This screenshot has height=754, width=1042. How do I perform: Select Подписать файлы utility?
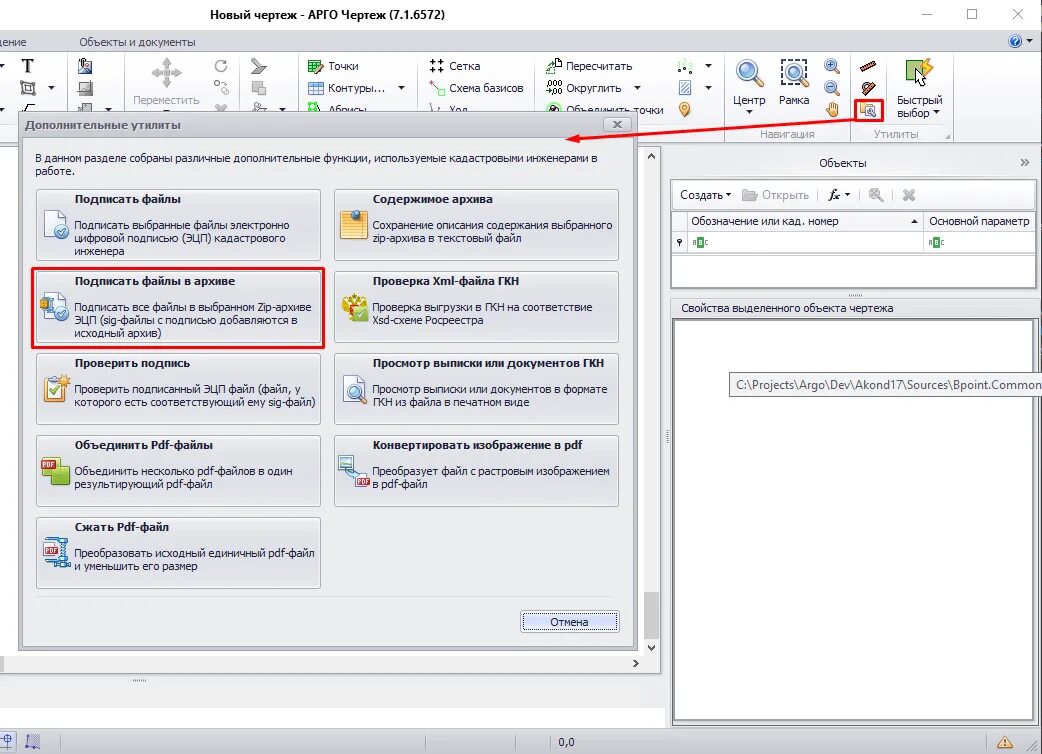[178, 225]
